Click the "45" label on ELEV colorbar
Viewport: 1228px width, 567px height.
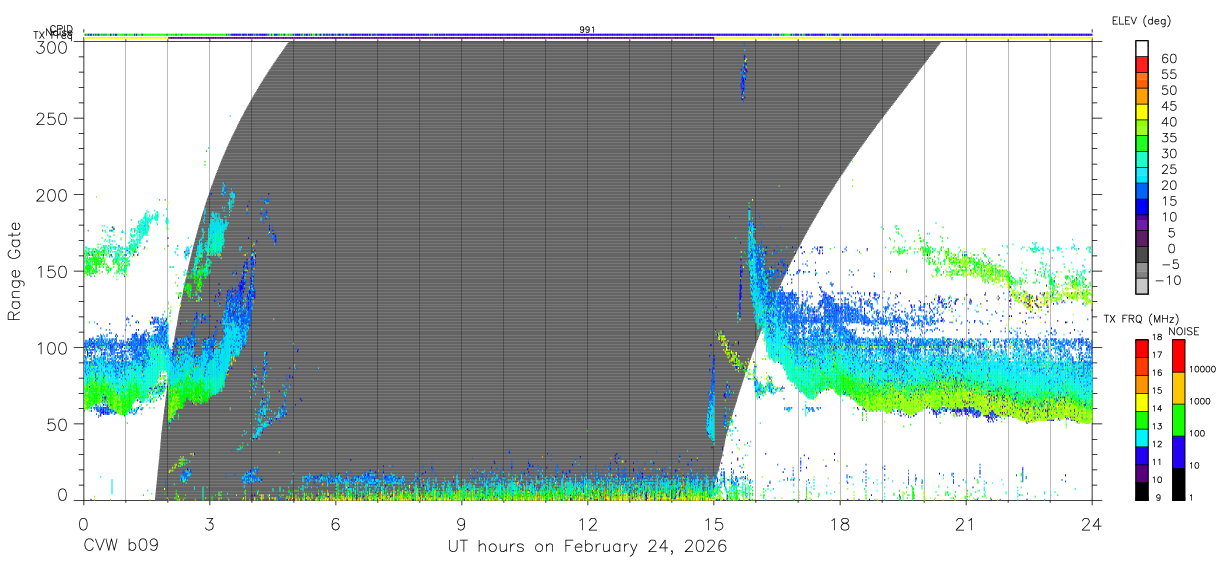tap(1168, 106)
